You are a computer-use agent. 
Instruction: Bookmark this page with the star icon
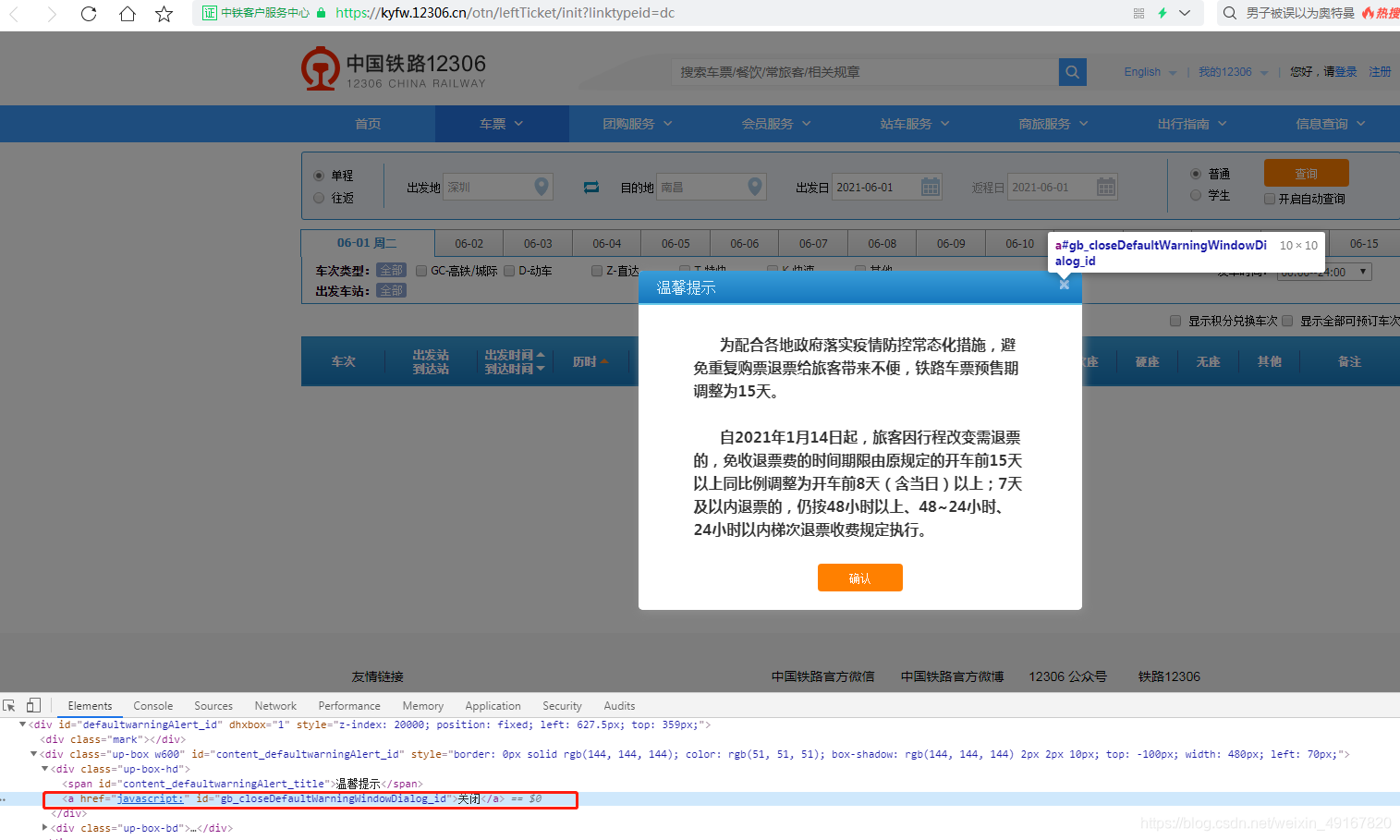tap(164, 14)
